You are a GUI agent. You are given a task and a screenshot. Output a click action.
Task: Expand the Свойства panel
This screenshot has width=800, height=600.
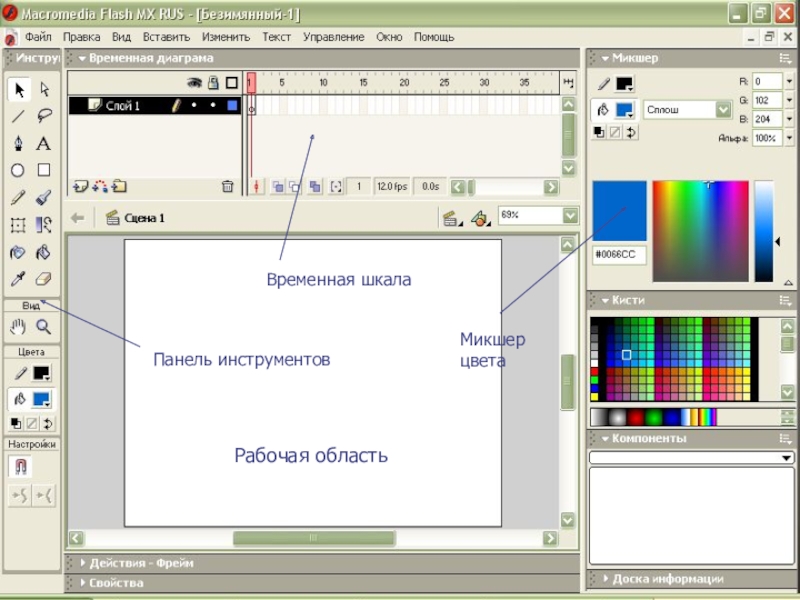83,583
